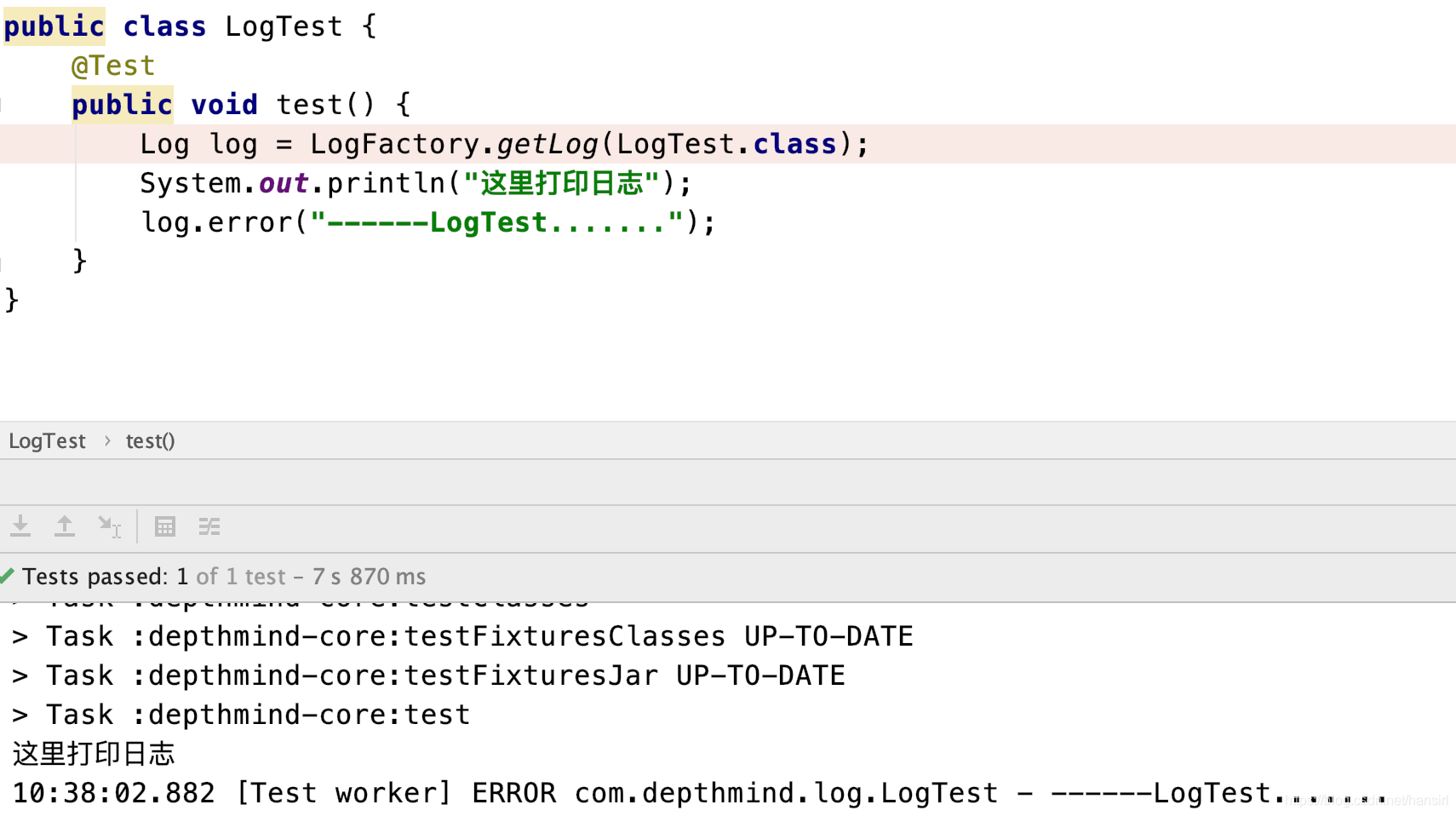1456x816 pixels.
Task: Click the class name LogTest in declaration
Action: click(284, 26)
